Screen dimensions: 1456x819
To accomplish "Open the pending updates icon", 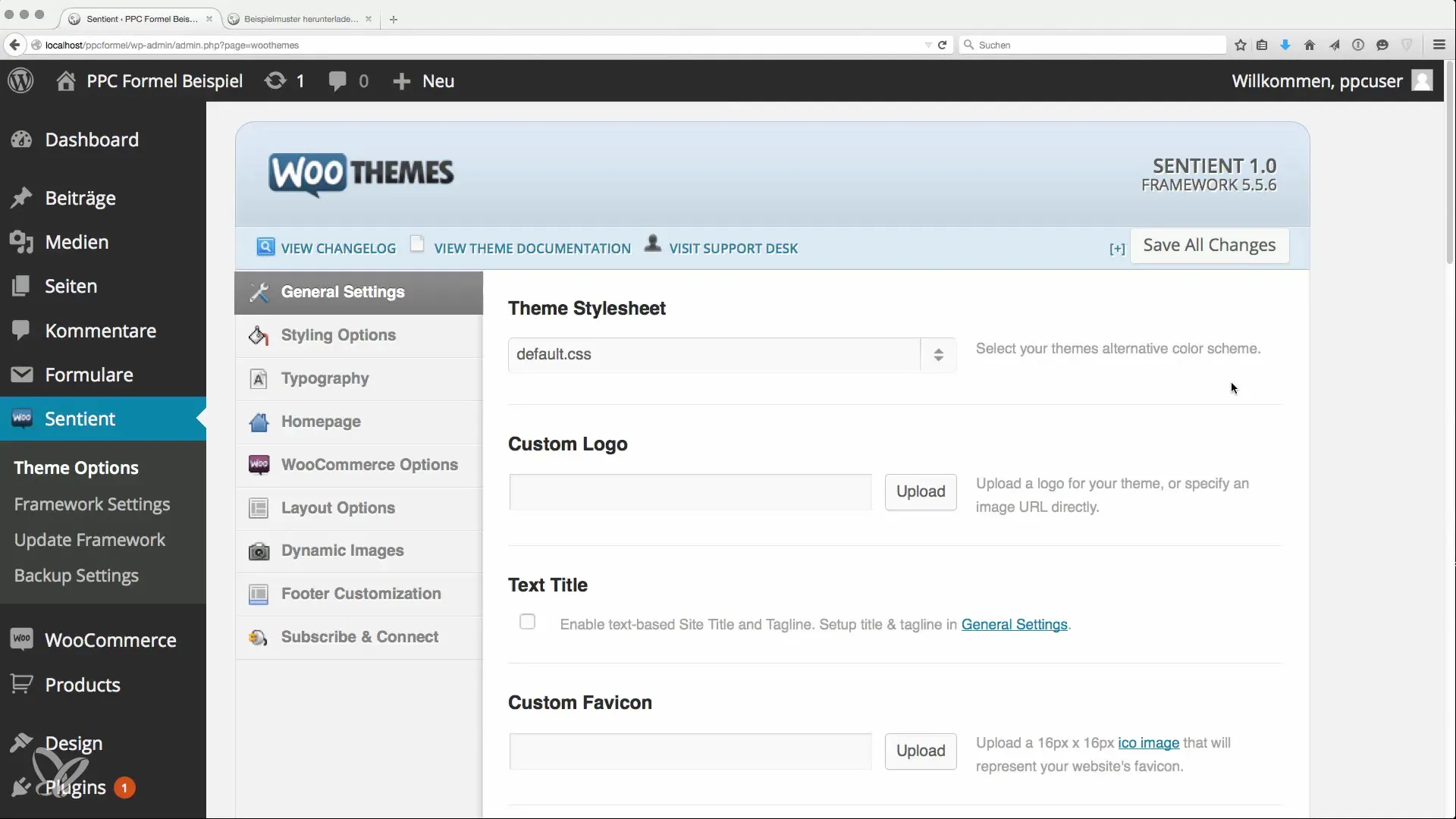I will pos(284,80).
